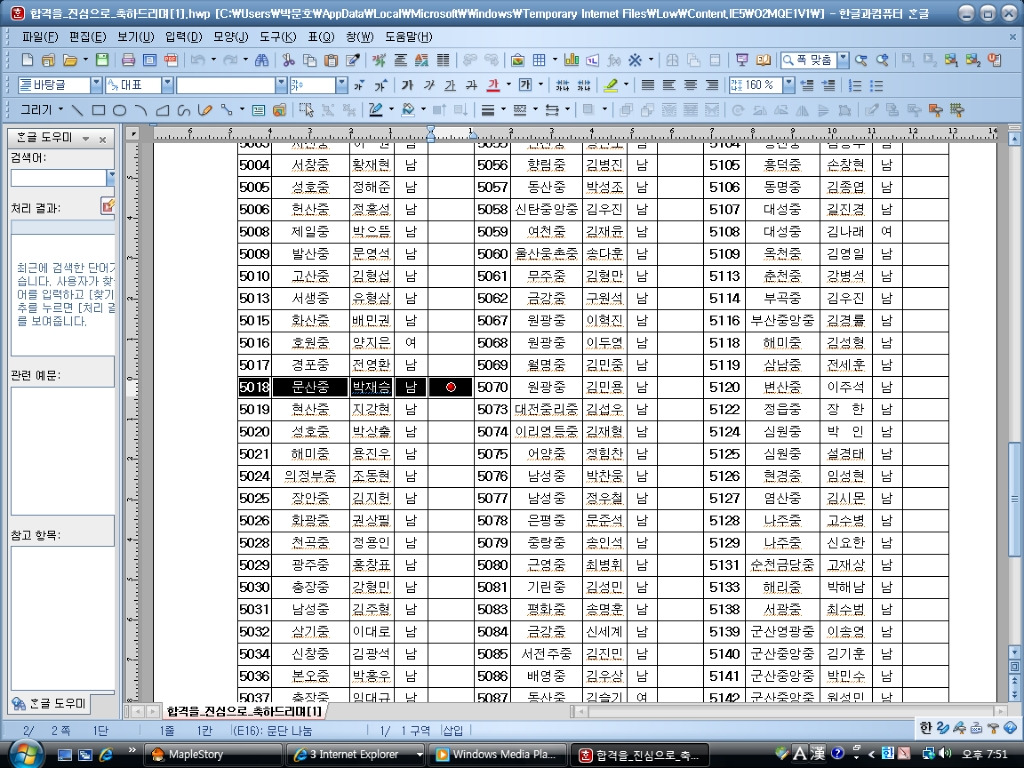The image size is (1024, 768).
Task: Open the paragraph shape icon
Action: 400,60
